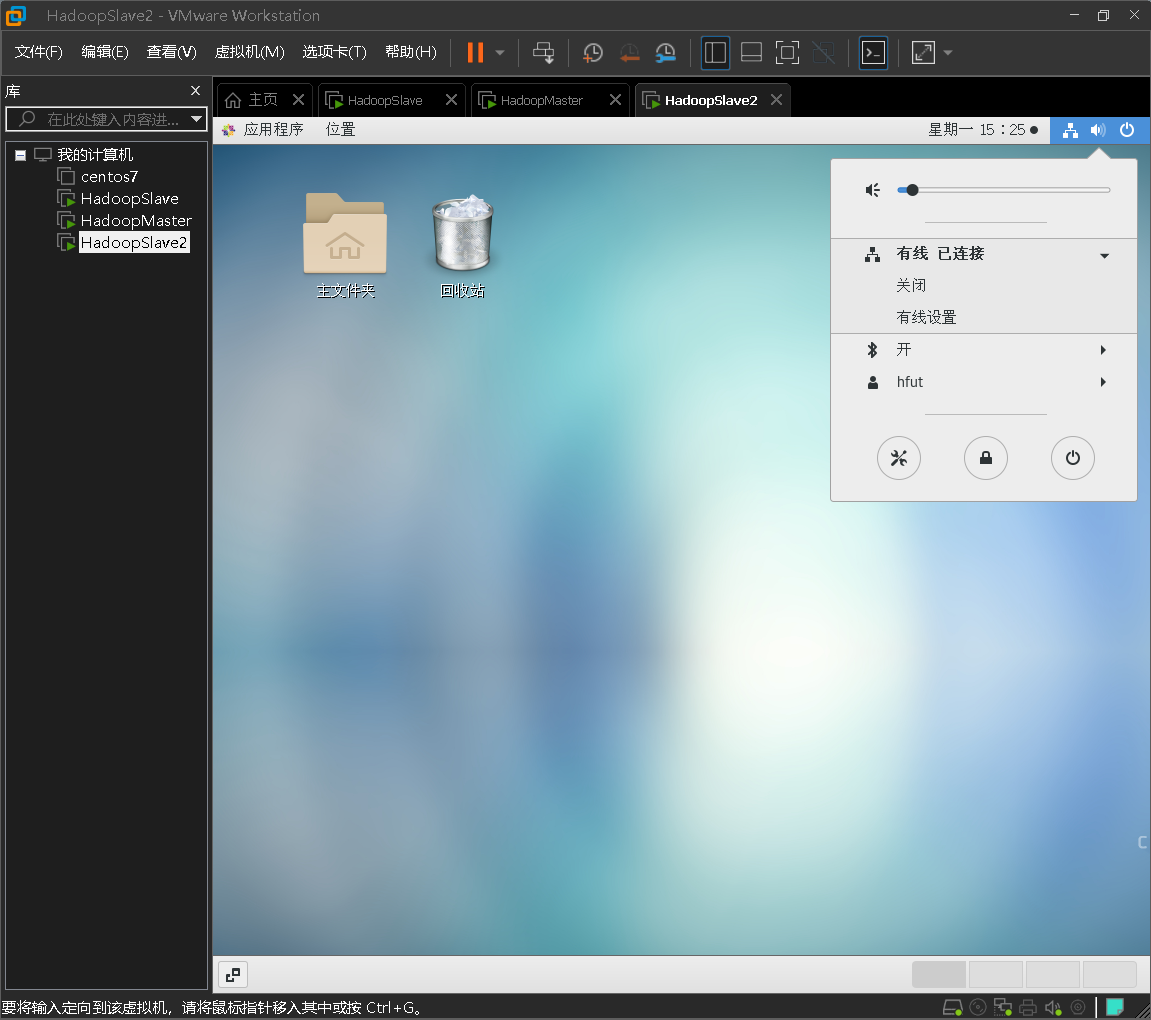
Task: Click the revert to snapshot icon
Action: [x=629, y=53]
